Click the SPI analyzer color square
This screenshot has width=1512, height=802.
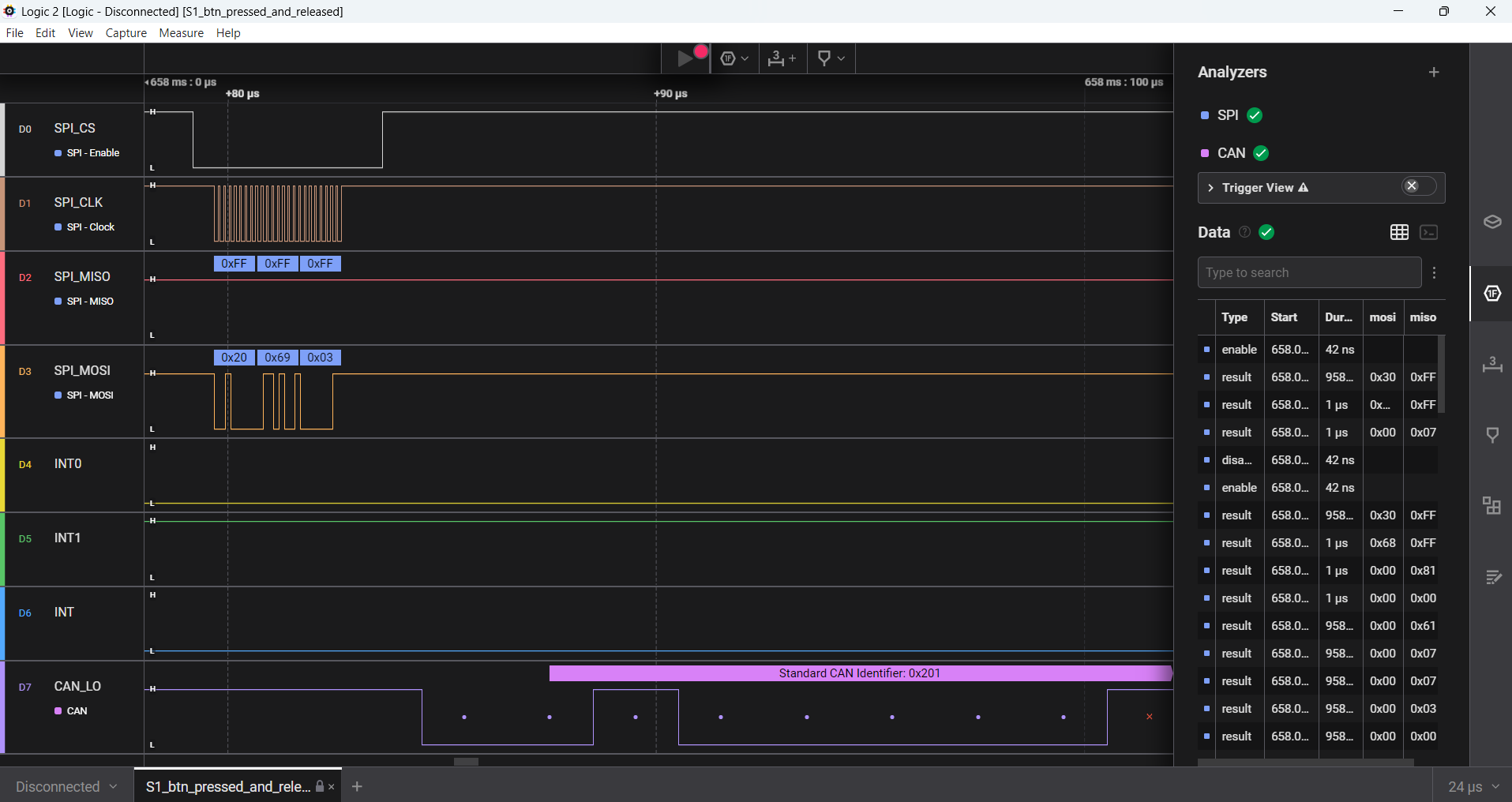1205,115
